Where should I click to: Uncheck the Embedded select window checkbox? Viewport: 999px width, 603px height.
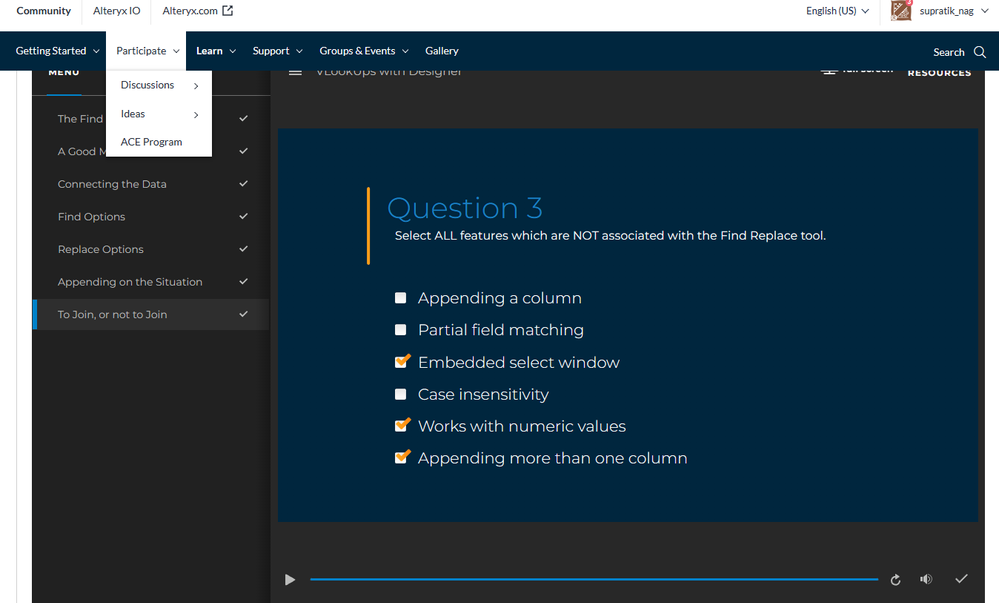click(x=401, y=361)
